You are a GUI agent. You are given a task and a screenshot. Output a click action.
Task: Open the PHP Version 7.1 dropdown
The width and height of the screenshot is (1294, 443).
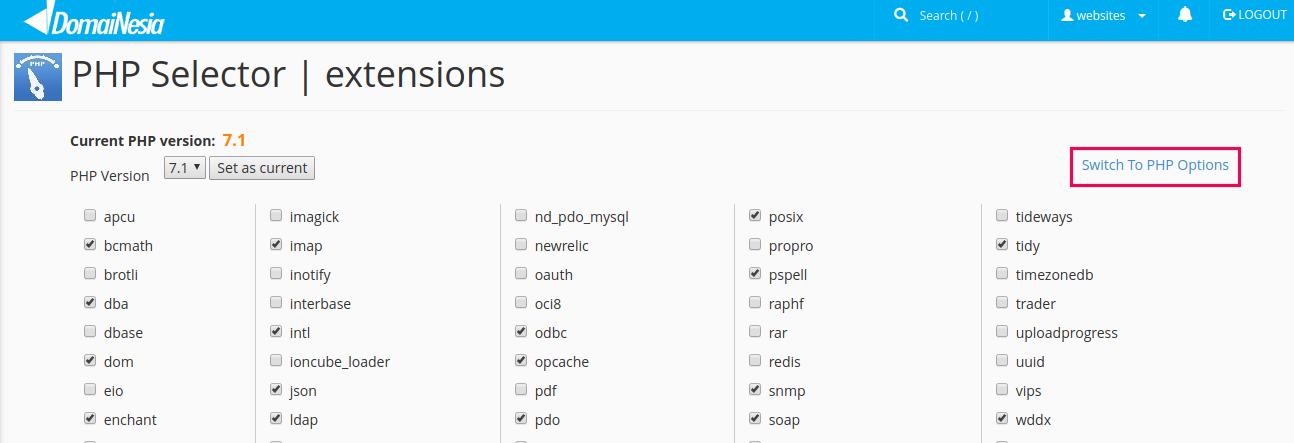click(x=184, y=168)
